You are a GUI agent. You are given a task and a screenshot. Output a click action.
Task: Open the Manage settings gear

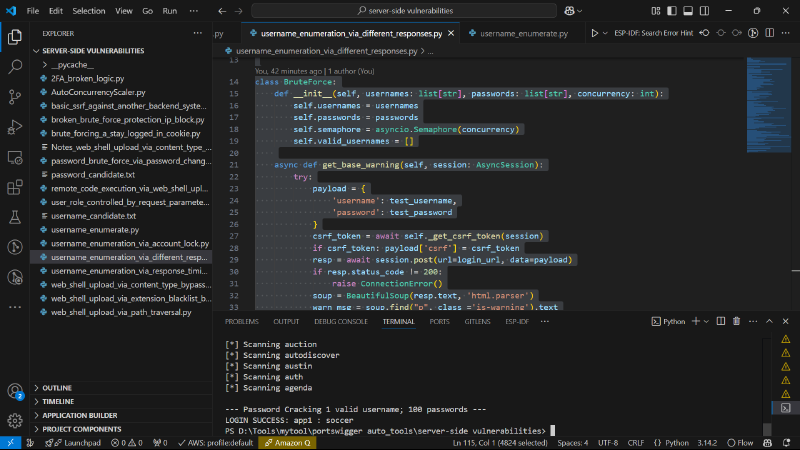point(15,421)
